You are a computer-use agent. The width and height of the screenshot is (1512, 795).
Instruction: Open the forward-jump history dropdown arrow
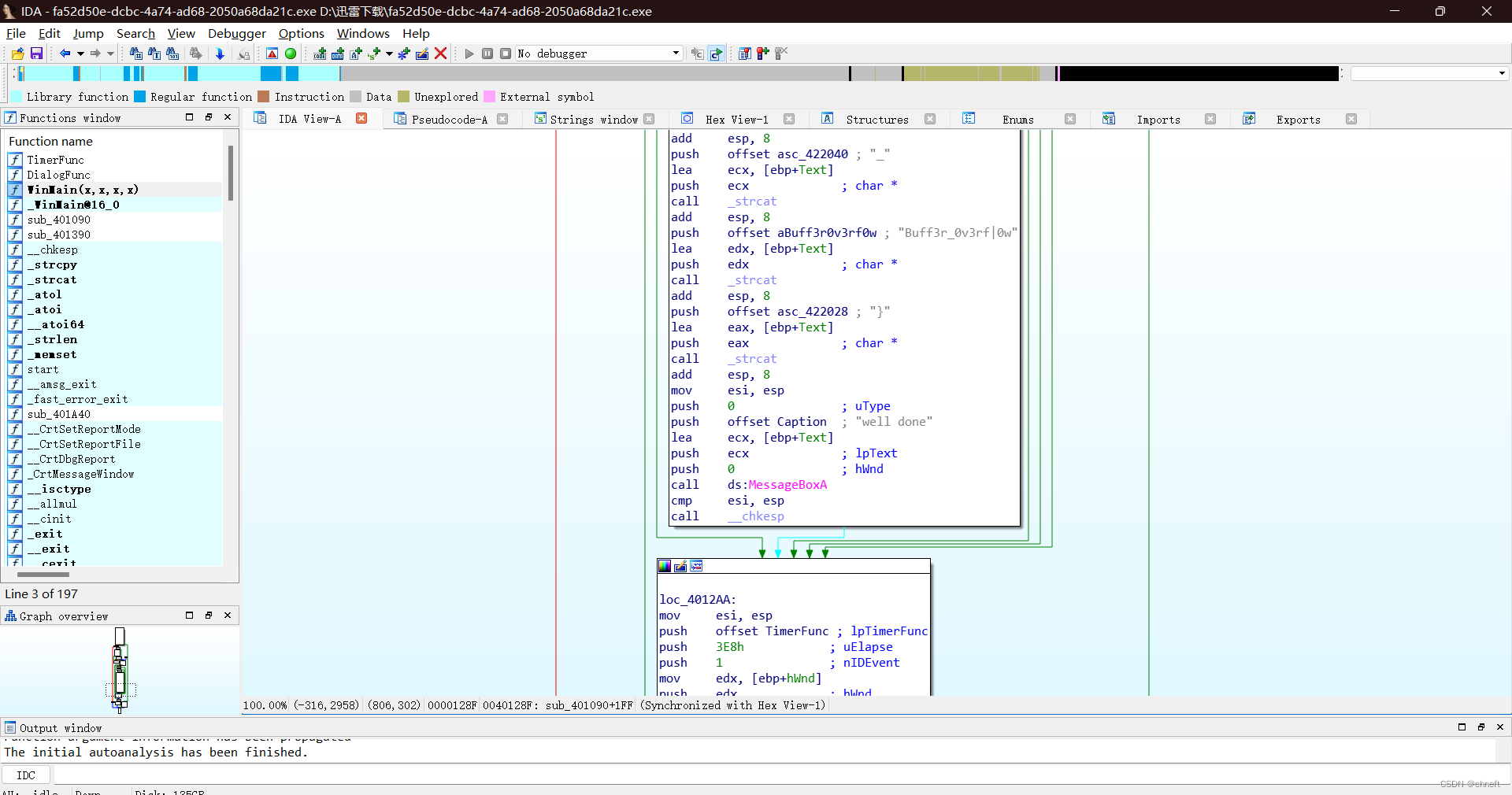coord(110,54)
